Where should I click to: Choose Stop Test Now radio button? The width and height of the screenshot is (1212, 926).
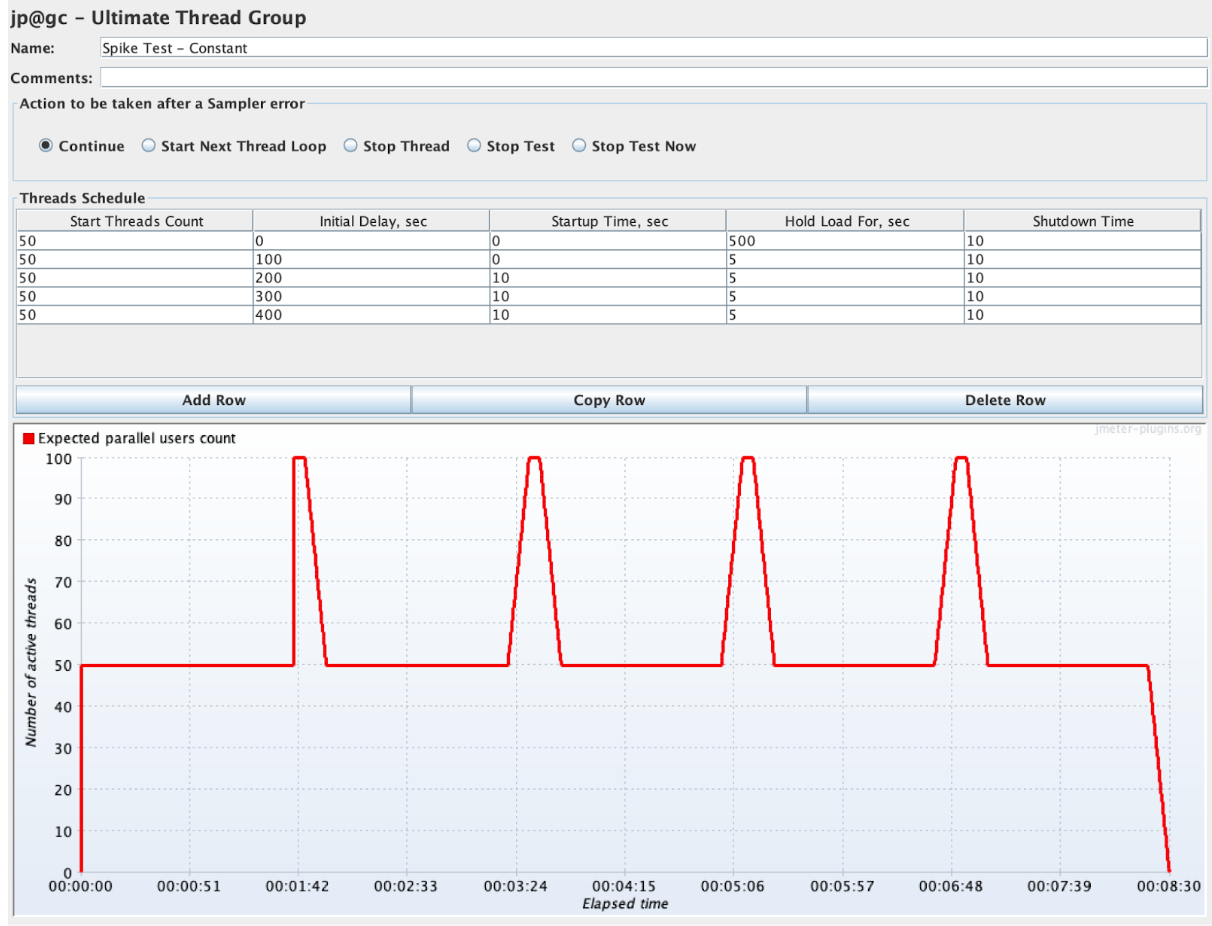(579, 146)
